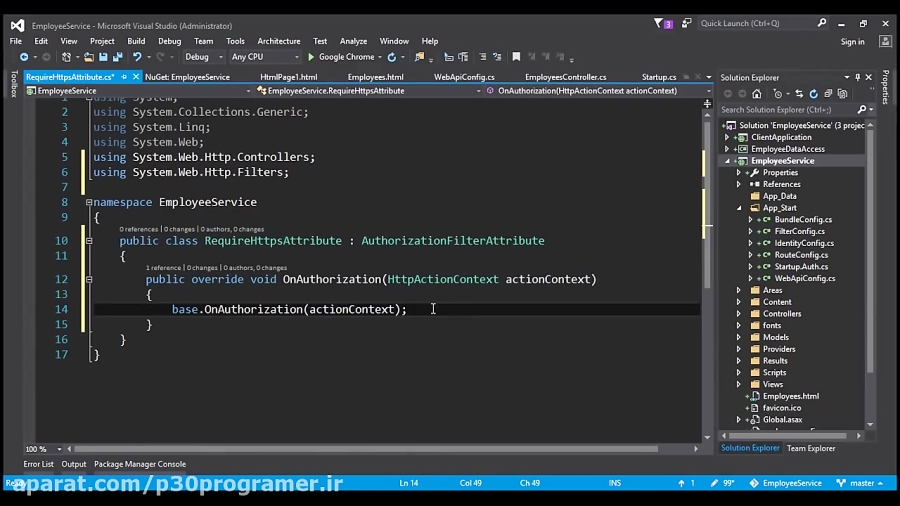Save the current file with Save icon
The image size is (900, 506).
click(103, 57)
